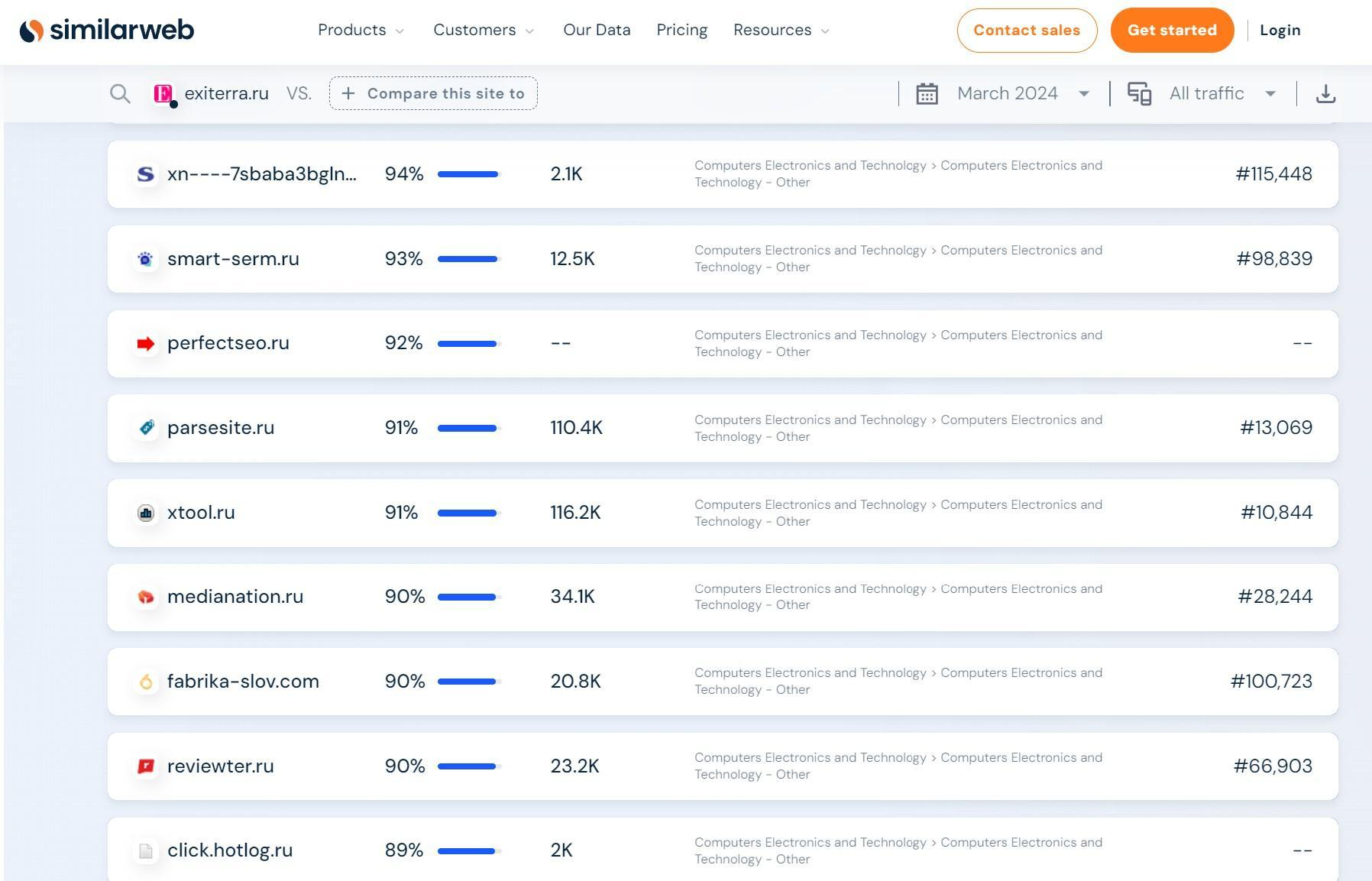
Task: Open the click.hotlog.ru site link
Action: click(x=230, y=850)
